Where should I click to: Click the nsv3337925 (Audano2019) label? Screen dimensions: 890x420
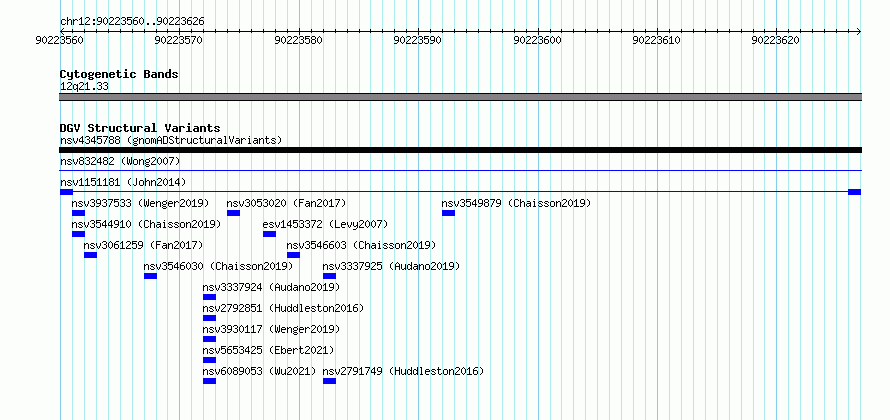tap(391, 266)
